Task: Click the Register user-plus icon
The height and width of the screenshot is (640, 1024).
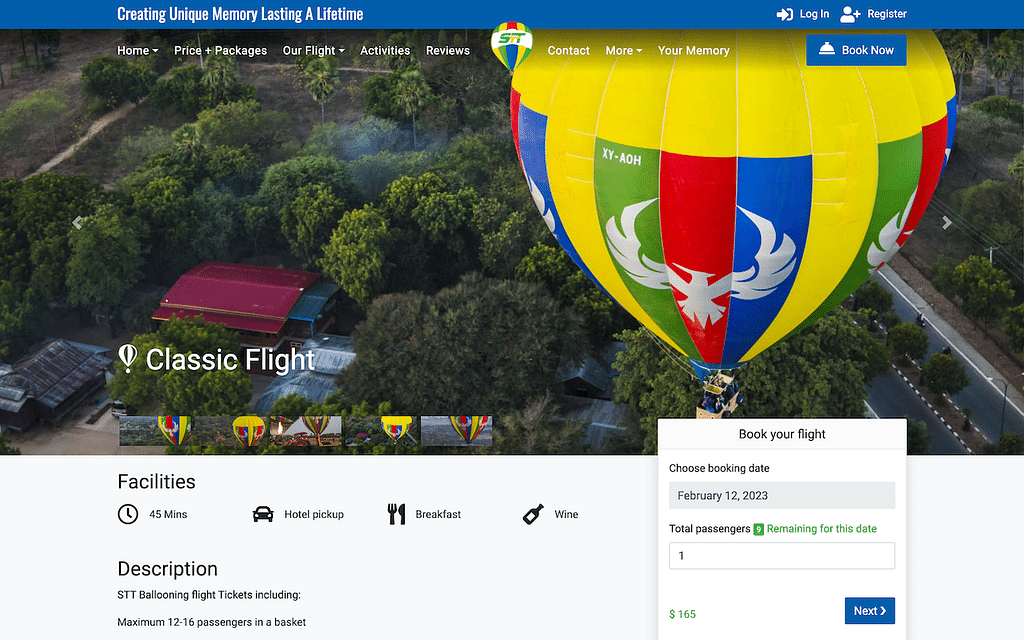Action: point(850,14)
